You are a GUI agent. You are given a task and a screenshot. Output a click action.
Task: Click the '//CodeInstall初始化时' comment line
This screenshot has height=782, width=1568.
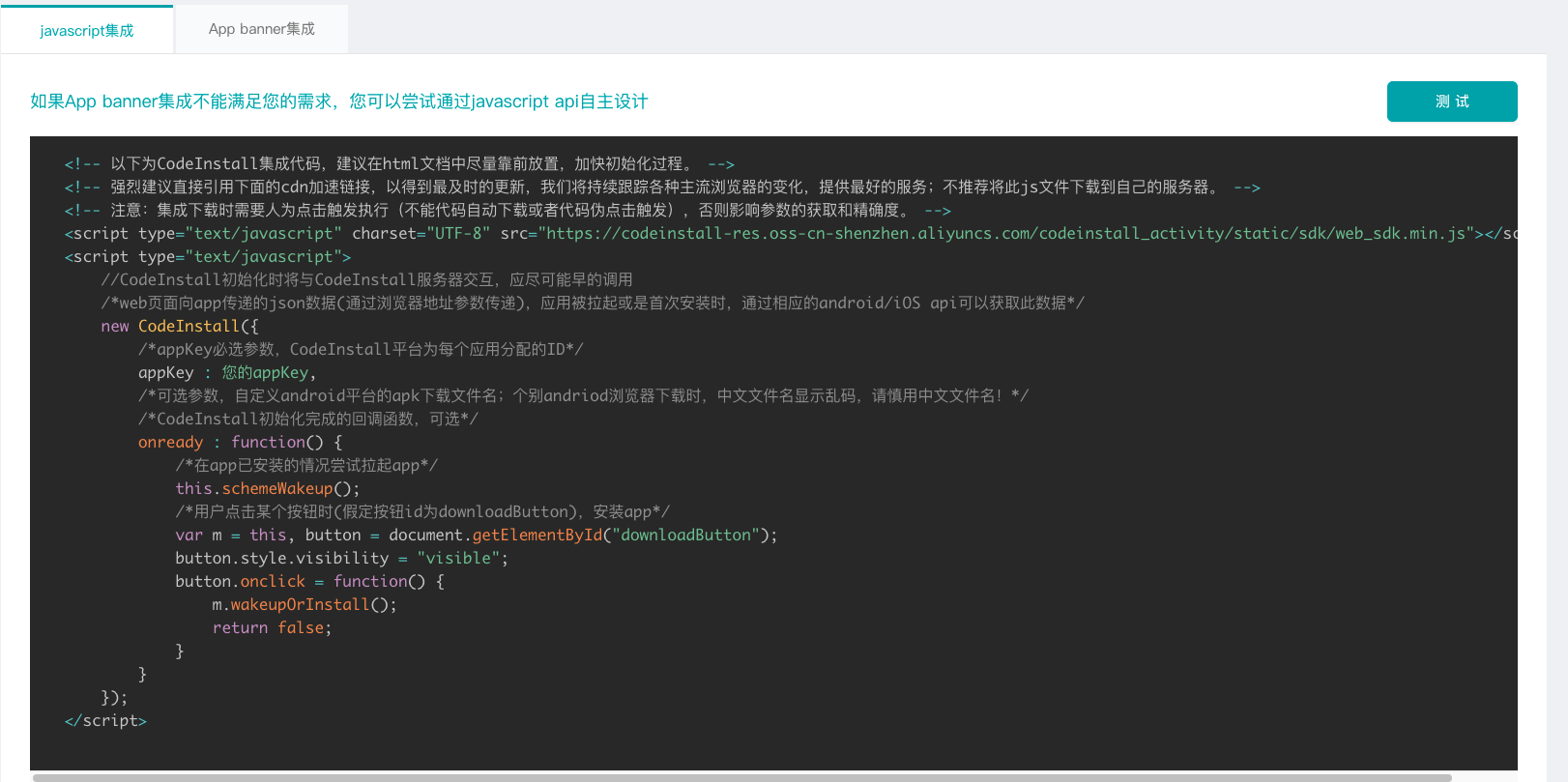point(366,279)
